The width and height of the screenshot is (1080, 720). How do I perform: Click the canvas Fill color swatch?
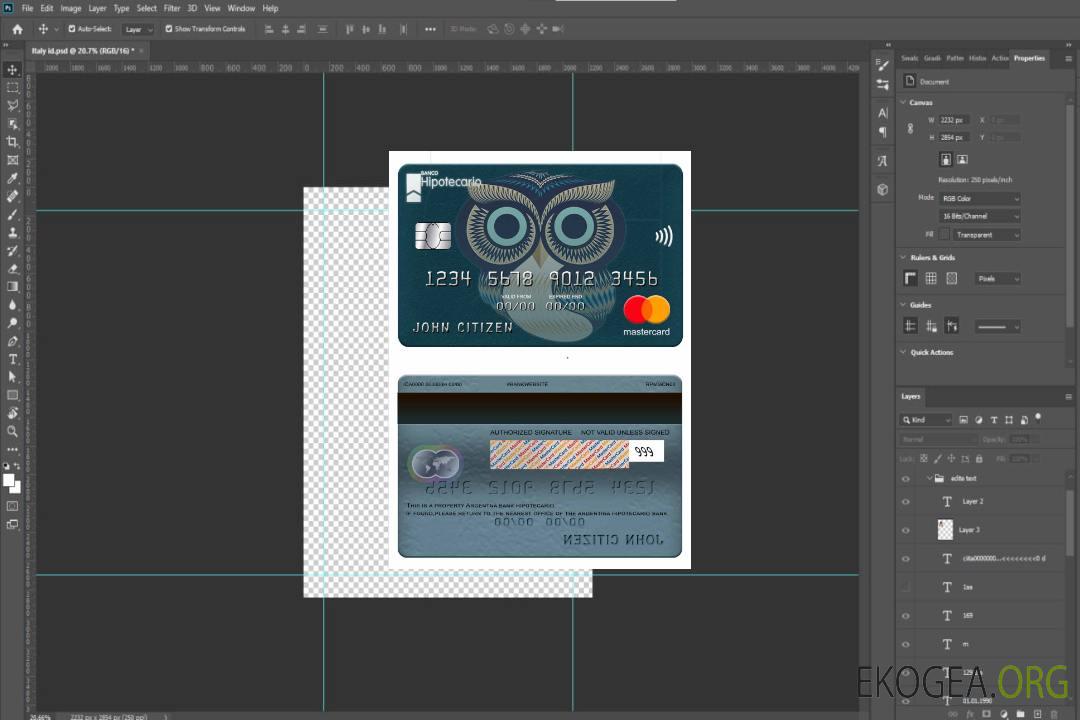click(x=945, y=235)
